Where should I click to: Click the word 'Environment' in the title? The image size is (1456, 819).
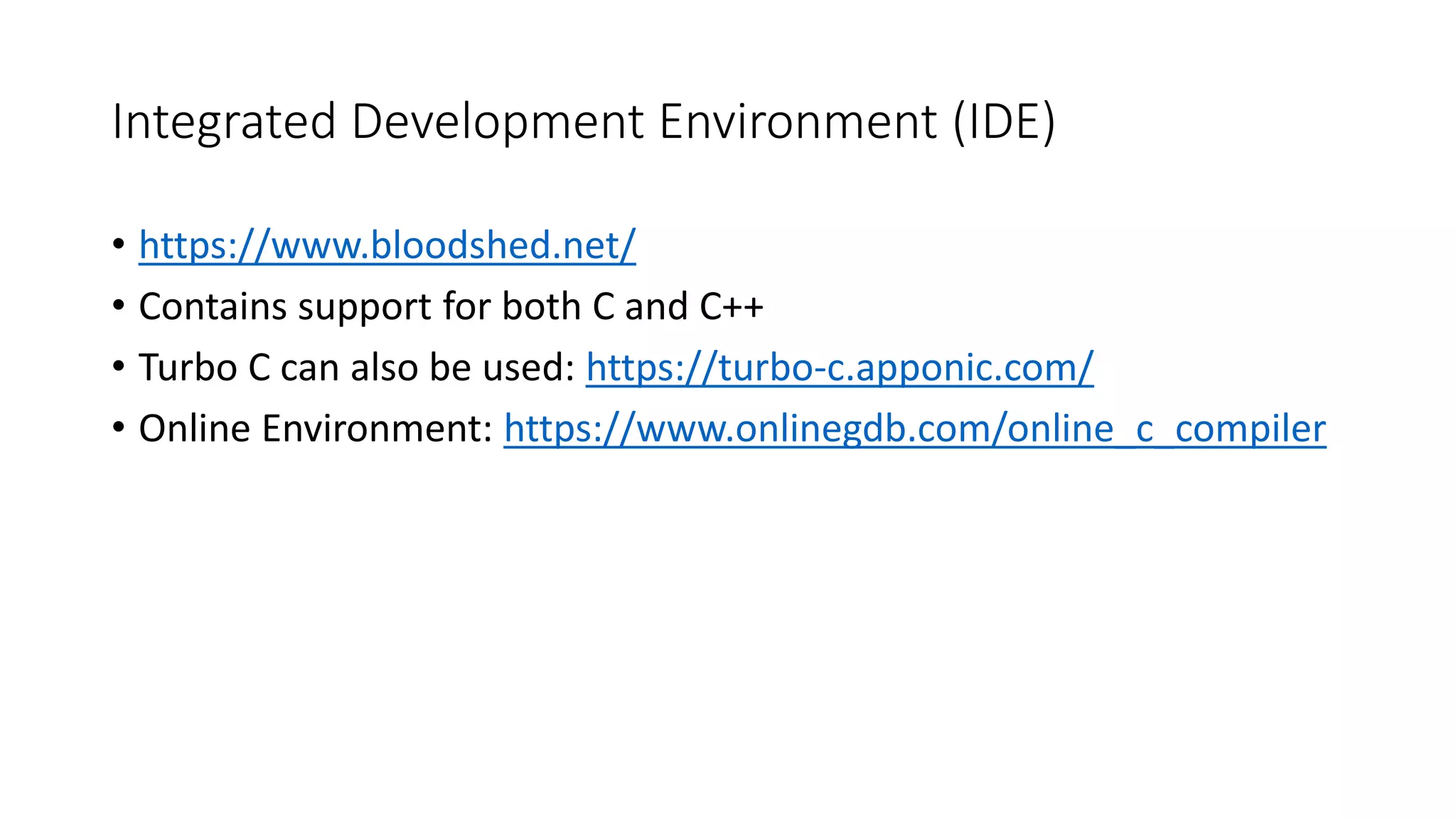pos(798,122)
